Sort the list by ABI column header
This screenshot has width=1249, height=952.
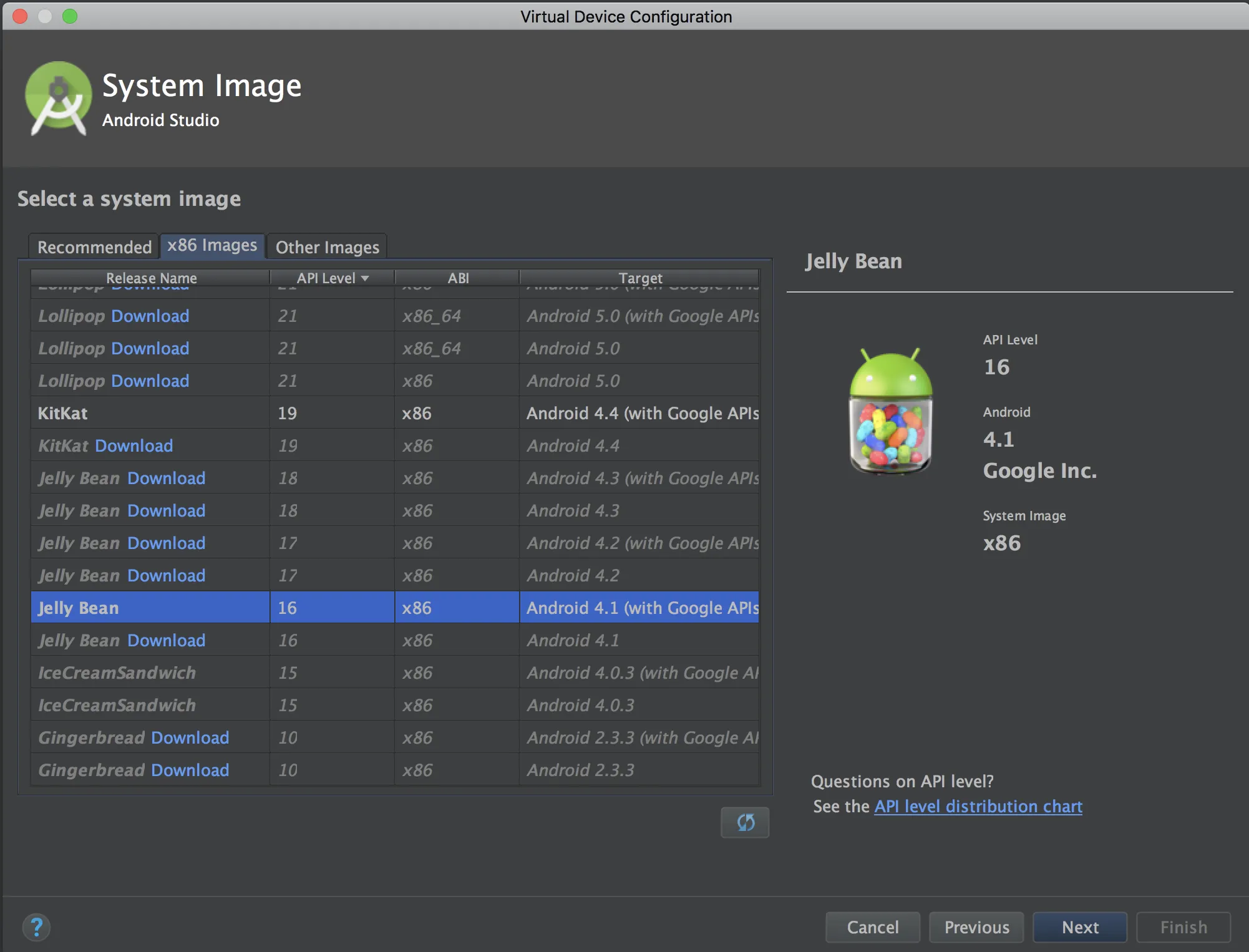[x=457, y=278]
